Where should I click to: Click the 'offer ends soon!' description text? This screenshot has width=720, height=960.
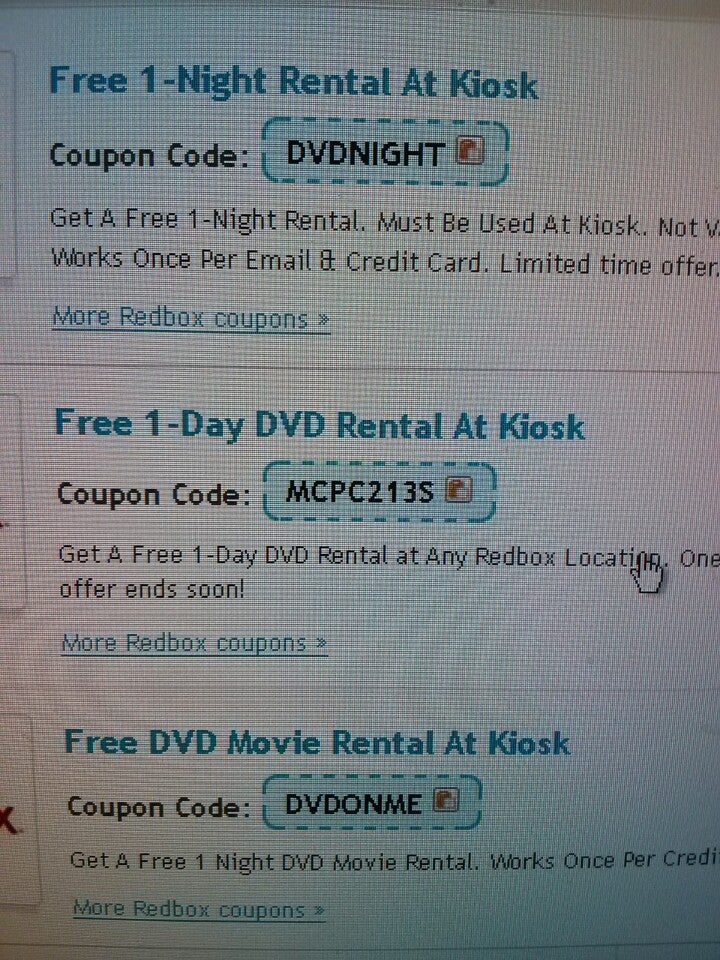pyautogui.click(x=152, y=589)
